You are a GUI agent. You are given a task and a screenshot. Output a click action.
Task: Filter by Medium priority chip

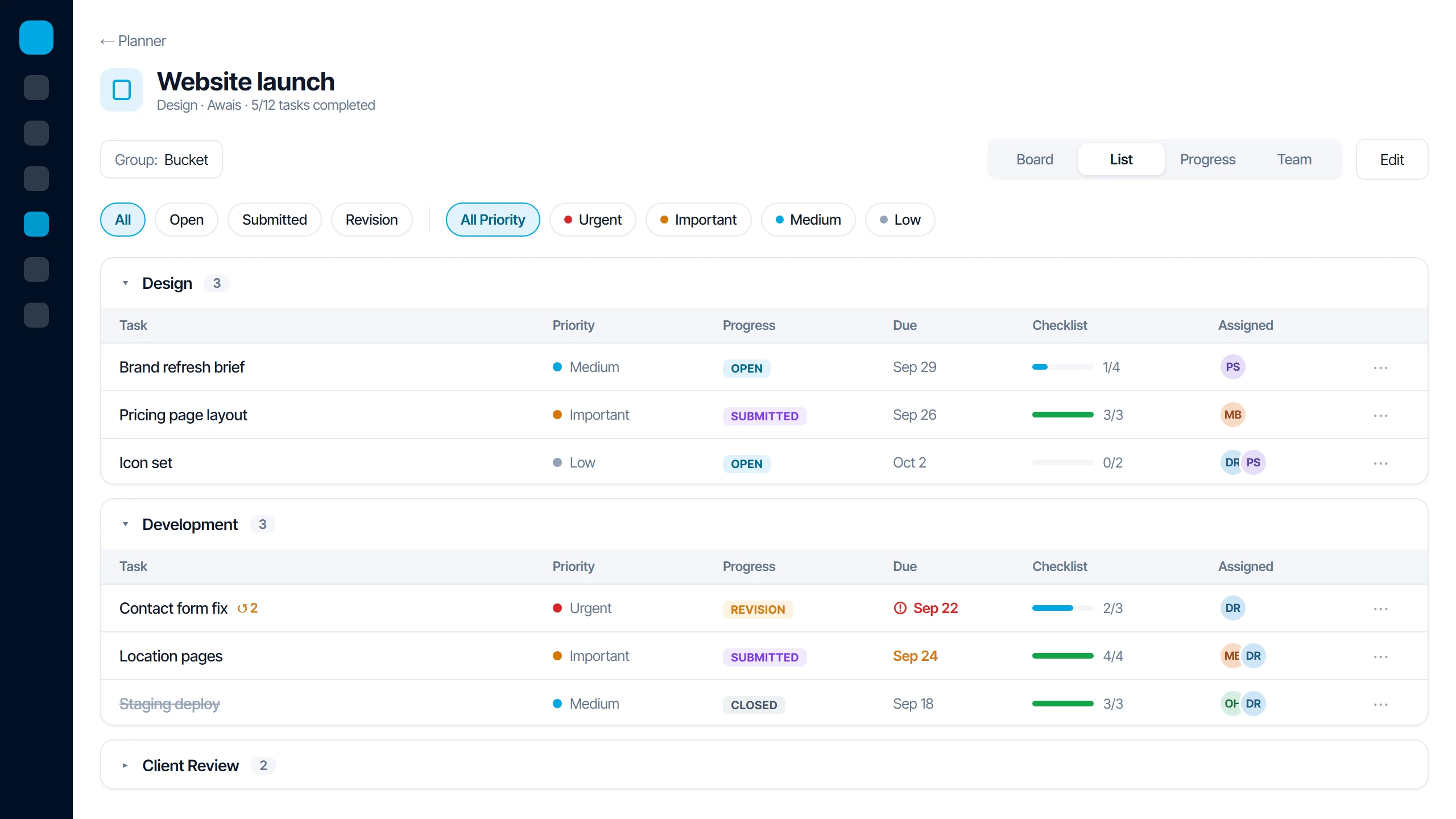click(x=808, y=220)
